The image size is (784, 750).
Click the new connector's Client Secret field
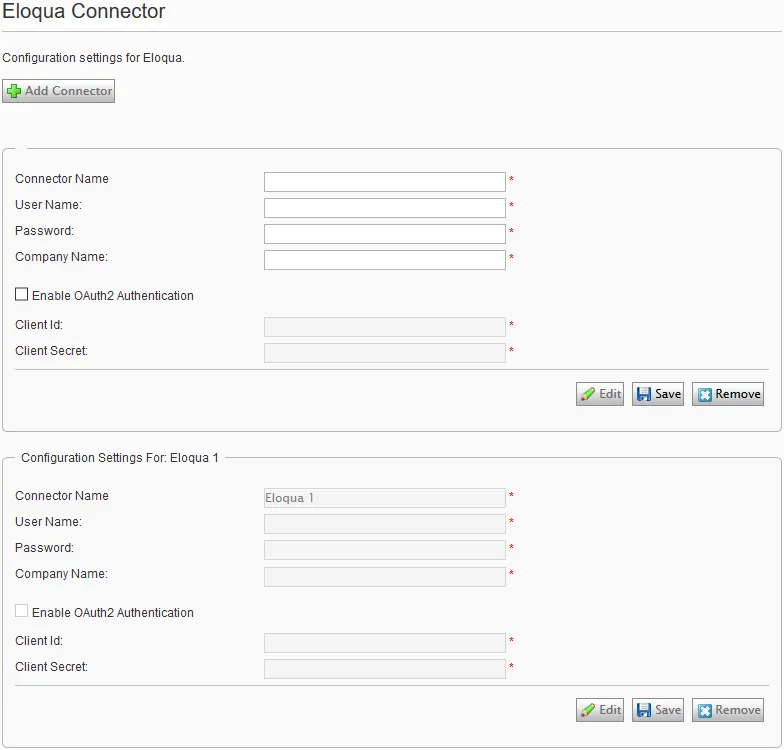tap(384, 353)
